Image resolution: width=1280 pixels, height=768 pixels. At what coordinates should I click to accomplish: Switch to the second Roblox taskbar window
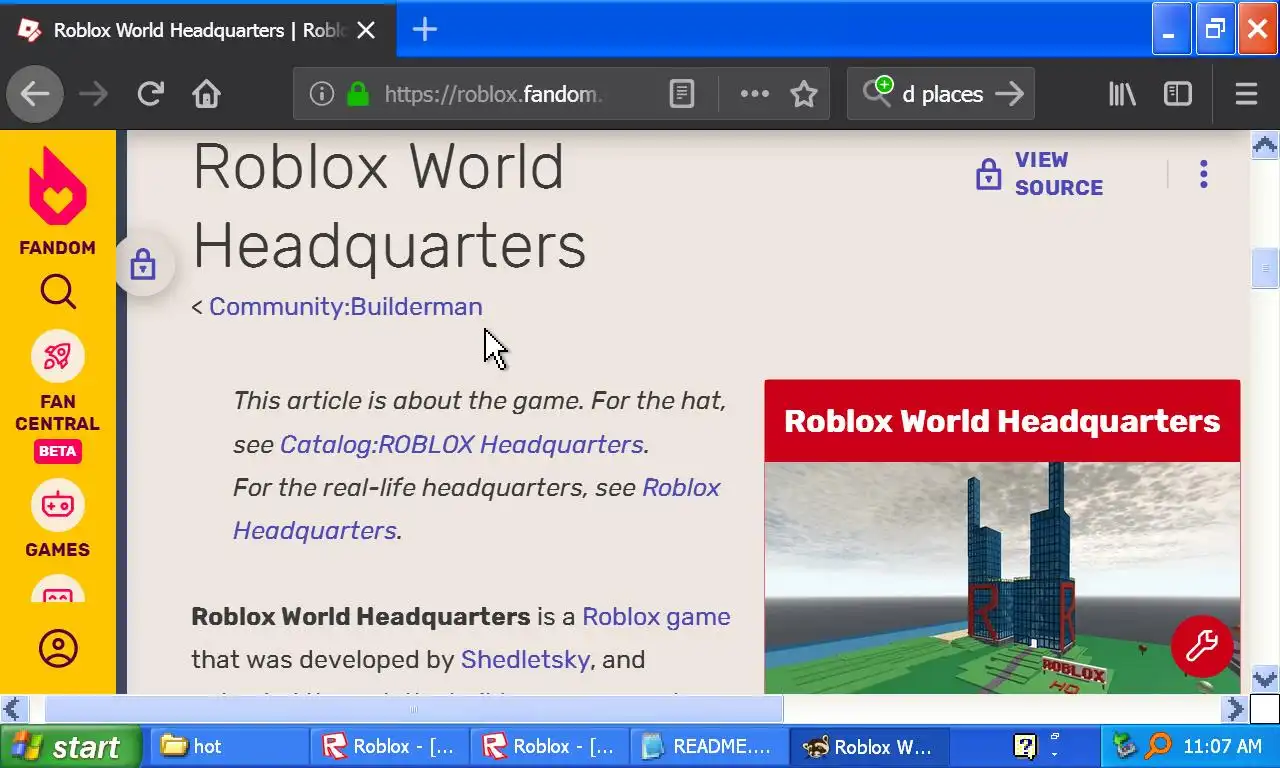(549, 746)
